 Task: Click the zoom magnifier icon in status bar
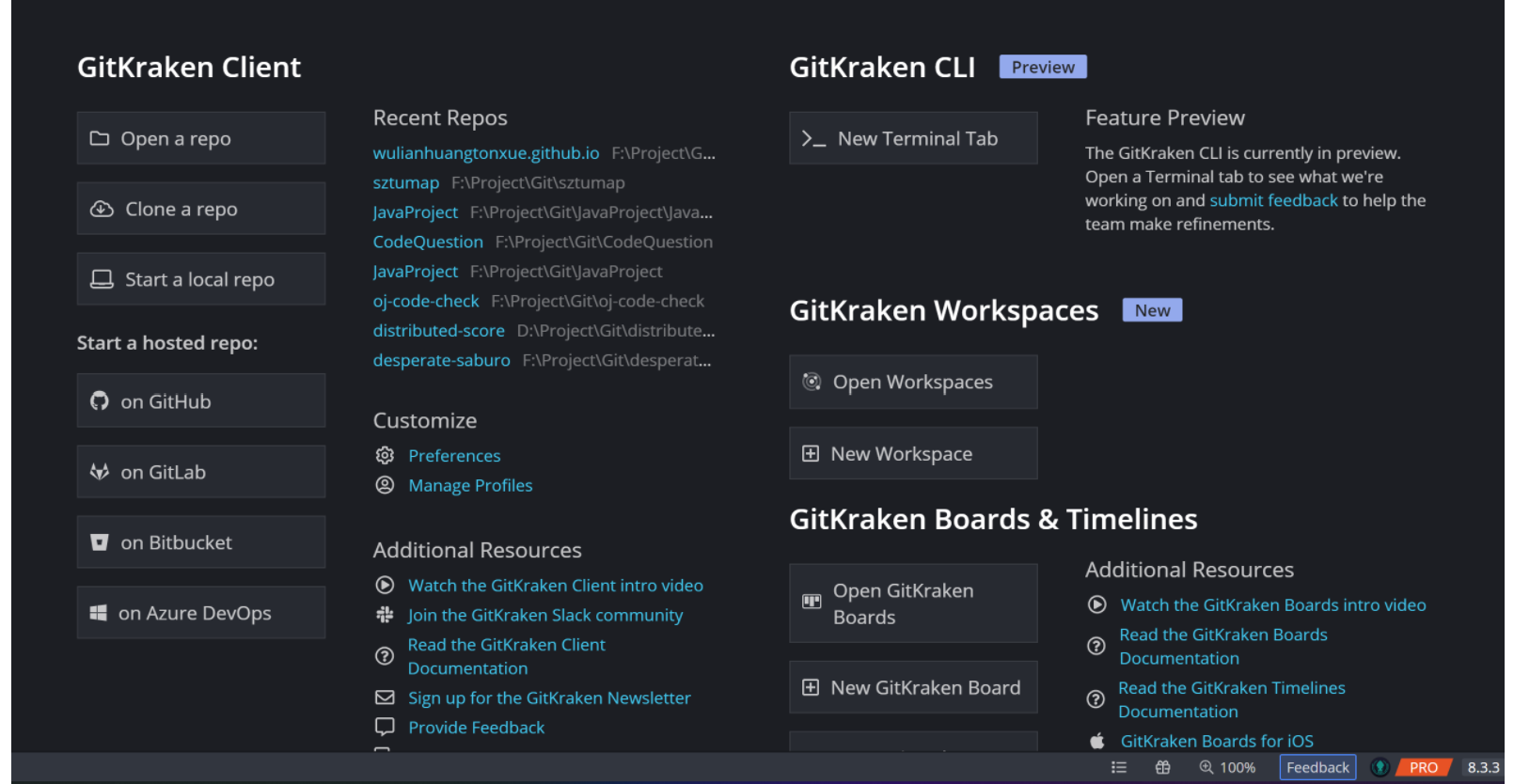(1206, 767)
